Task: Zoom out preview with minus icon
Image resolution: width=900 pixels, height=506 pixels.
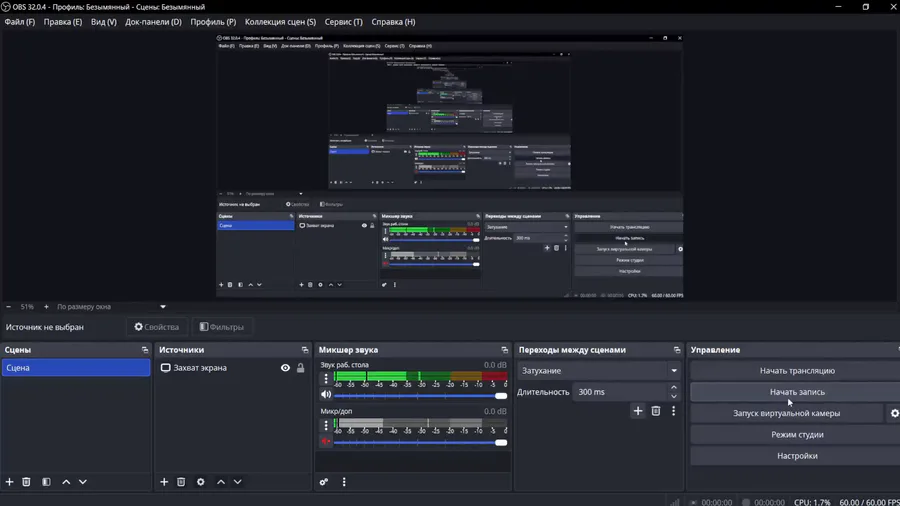Action: (9, 307)
